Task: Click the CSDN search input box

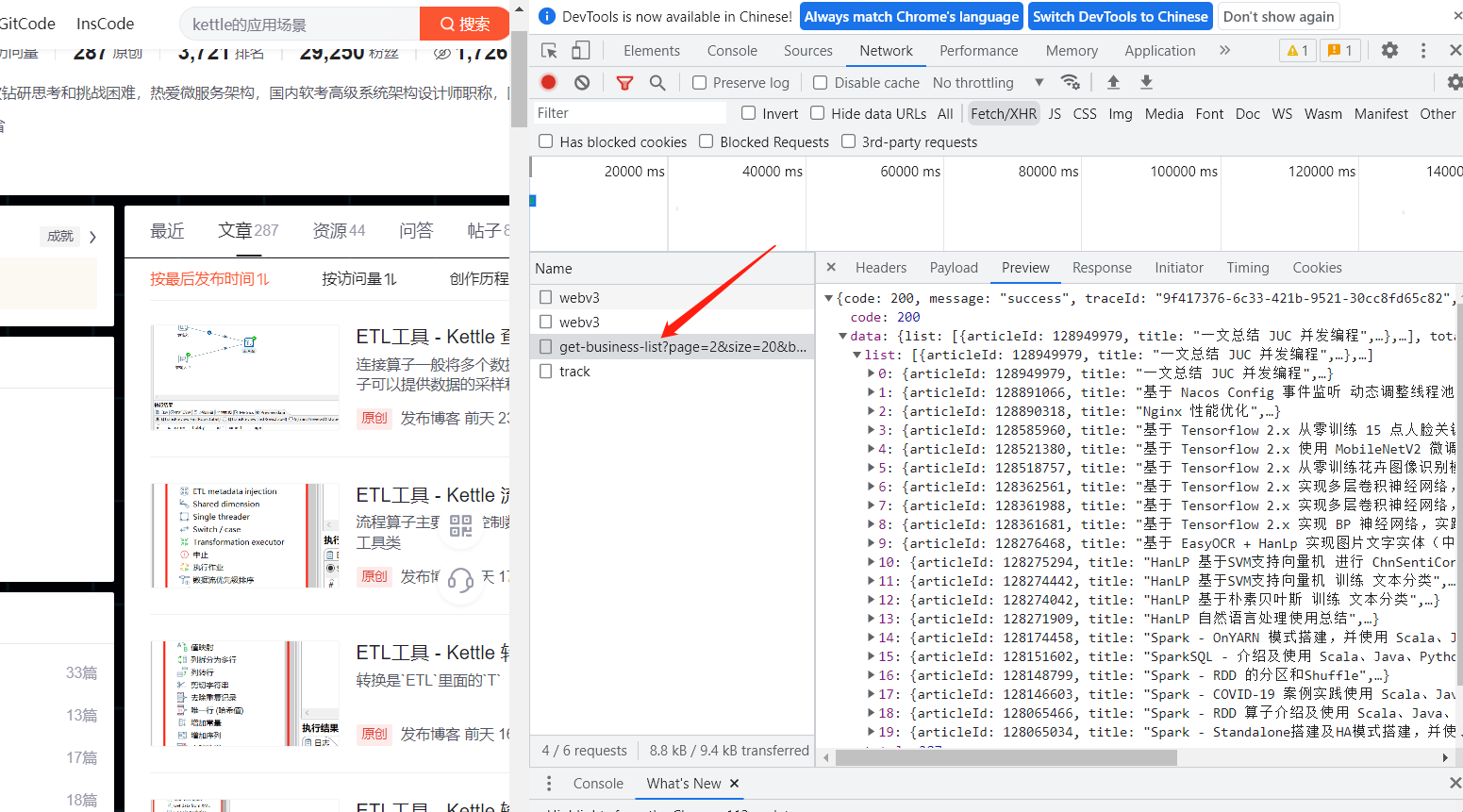Action: coord(300,24)
